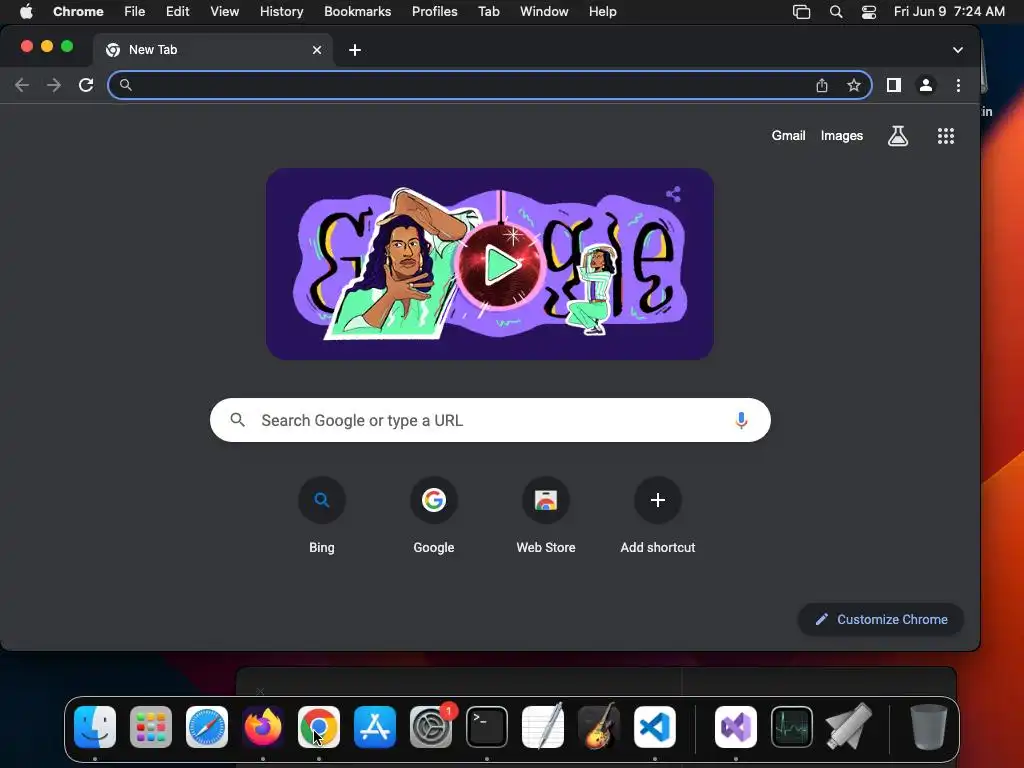
Task: Open the File menu
Action: coord(135,12)
